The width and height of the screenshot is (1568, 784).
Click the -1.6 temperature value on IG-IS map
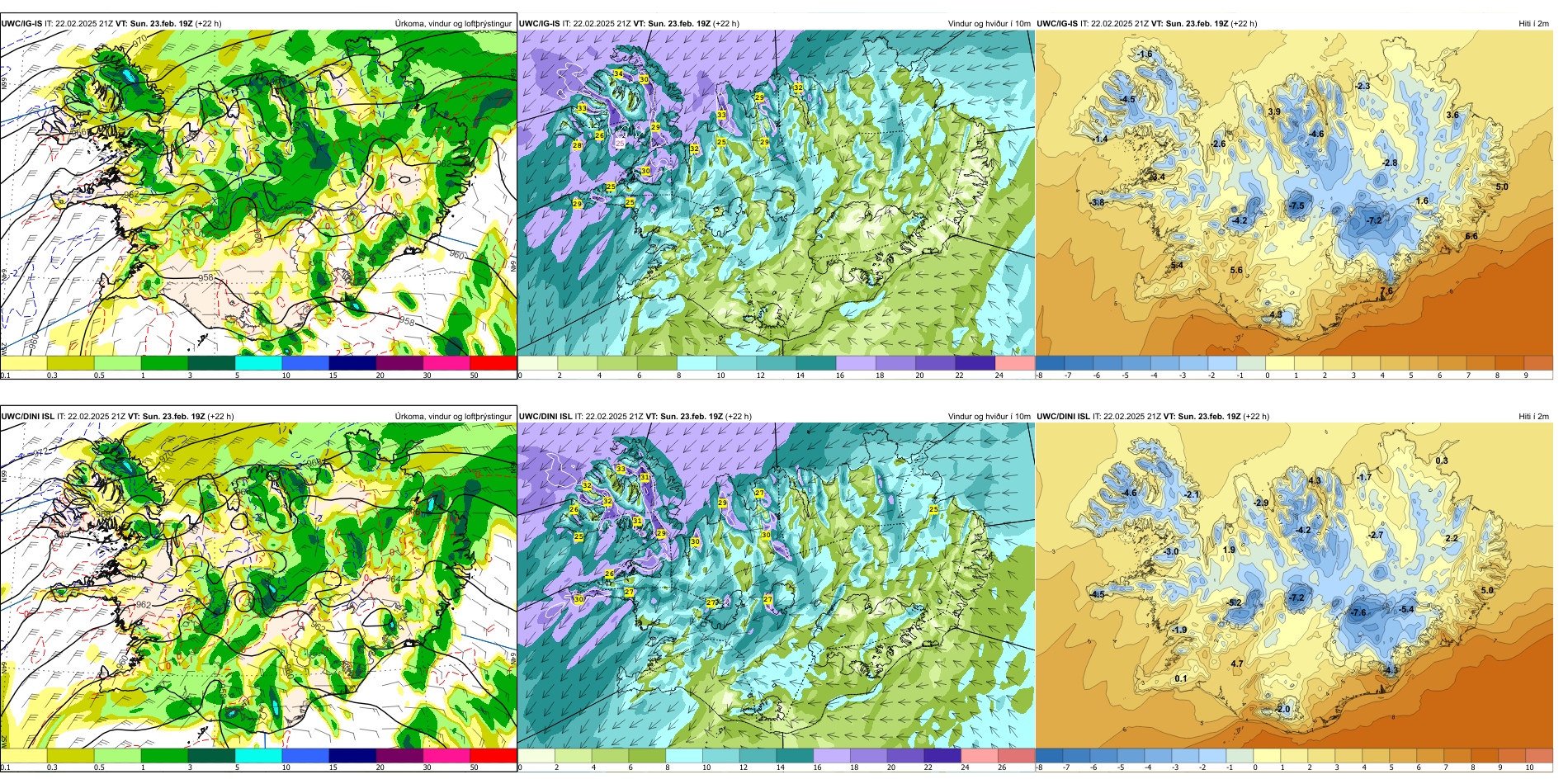click(x=1144, y=54)
